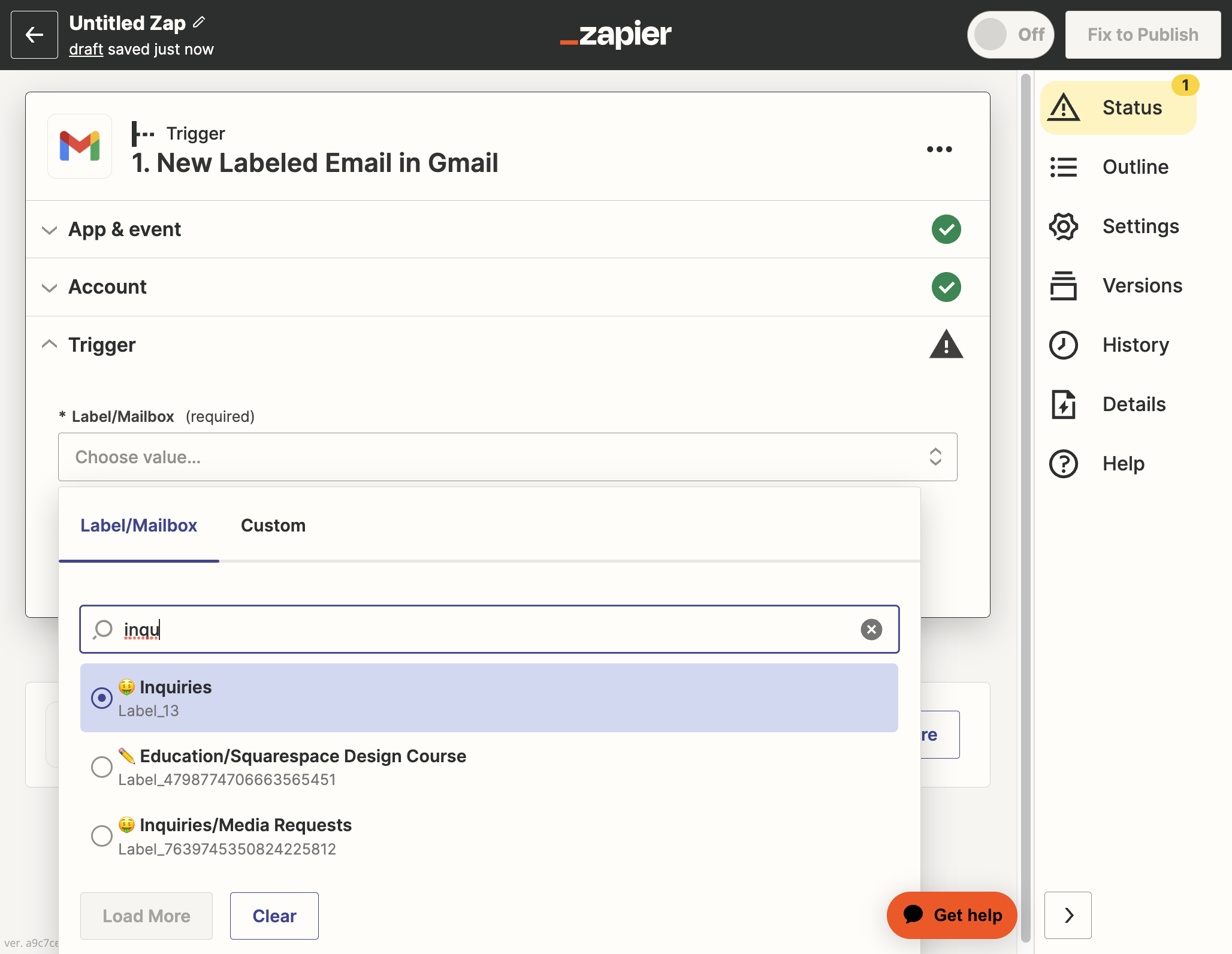
Task: Open the trigger step three-dot menu
Action: click(939, 149)
